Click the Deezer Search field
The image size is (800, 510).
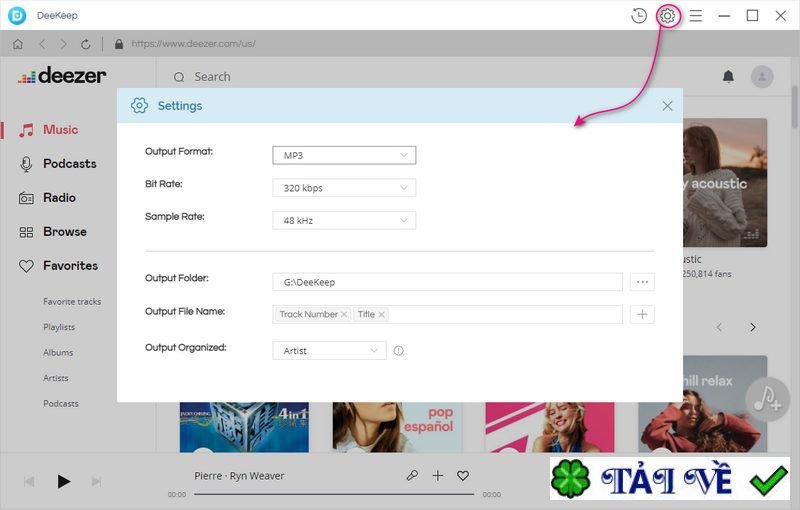click(212, 77)
